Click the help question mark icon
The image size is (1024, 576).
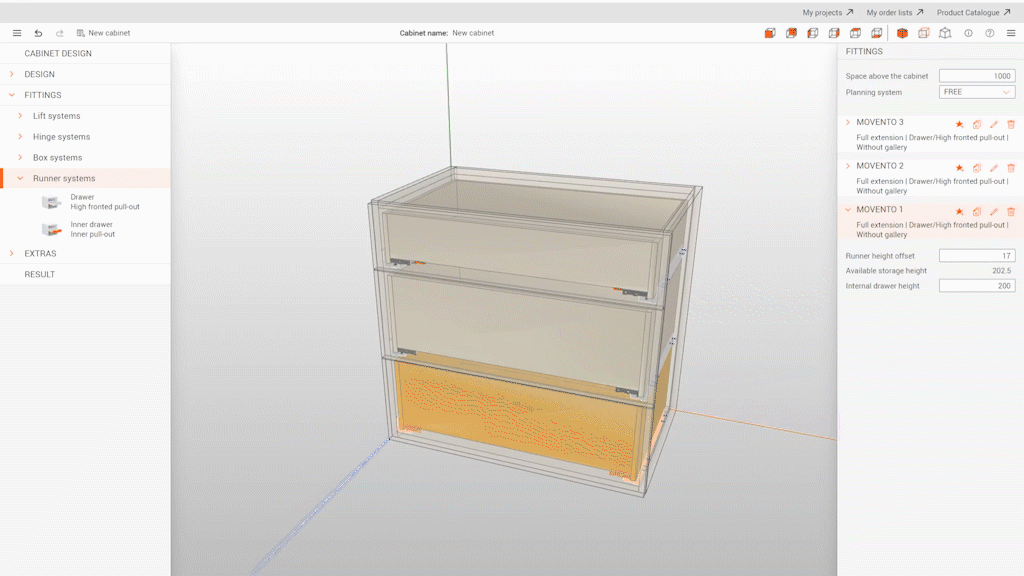pos(988,33)
